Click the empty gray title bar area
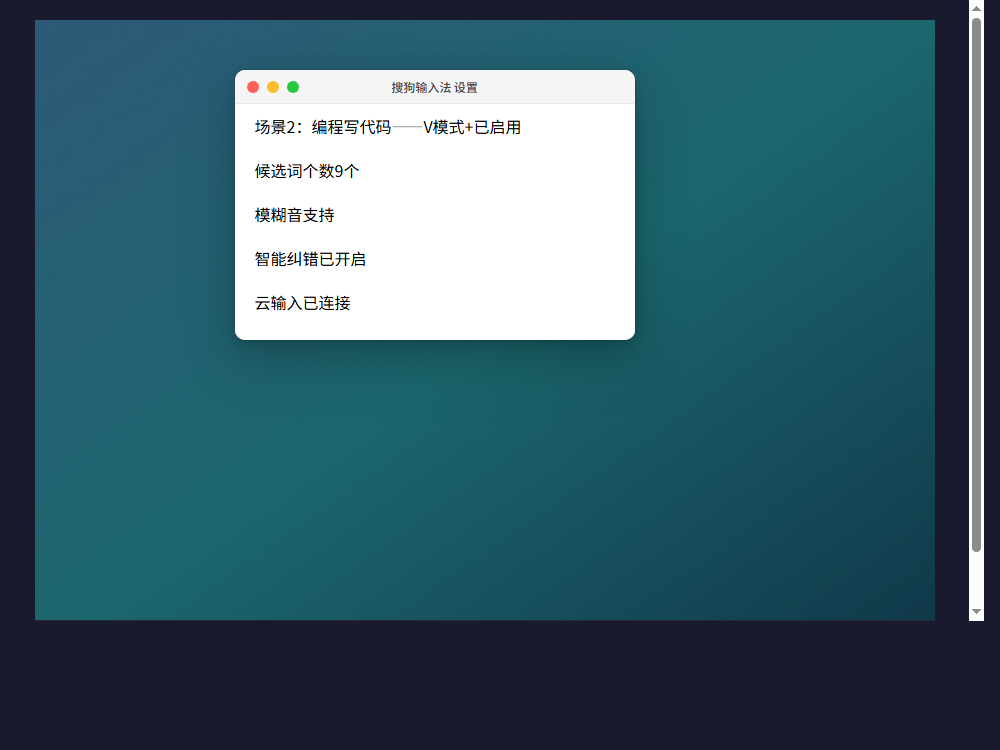 pyautogui.click(x=555, y=87)
